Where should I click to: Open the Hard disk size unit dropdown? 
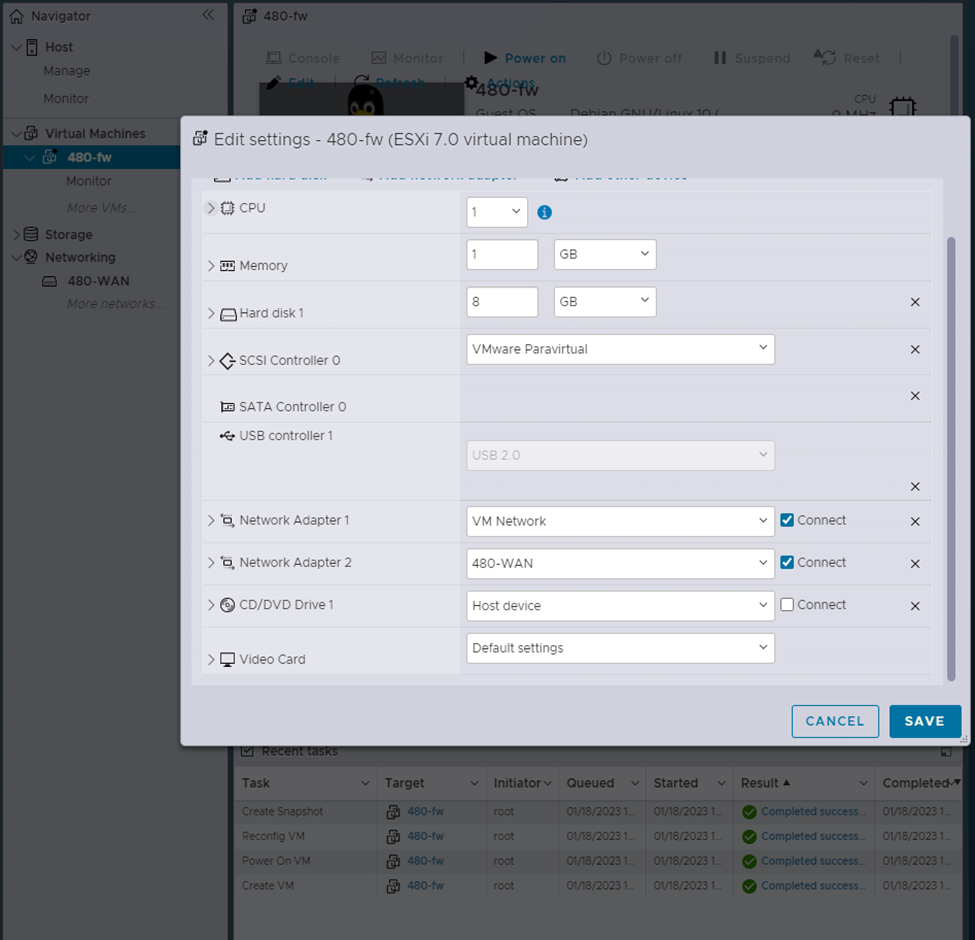click(x=605, y=302)
